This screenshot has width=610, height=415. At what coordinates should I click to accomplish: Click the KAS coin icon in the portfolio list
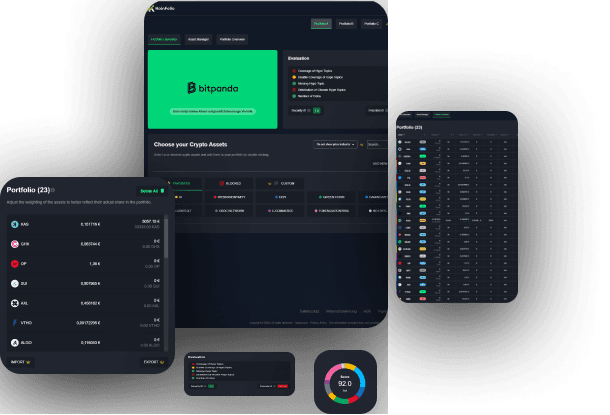pos(15,224)
